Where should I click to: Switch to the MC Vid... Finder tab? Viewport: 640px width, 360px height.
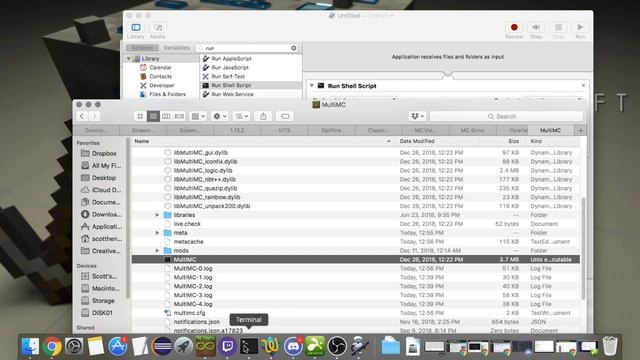[x=425, y=131]
